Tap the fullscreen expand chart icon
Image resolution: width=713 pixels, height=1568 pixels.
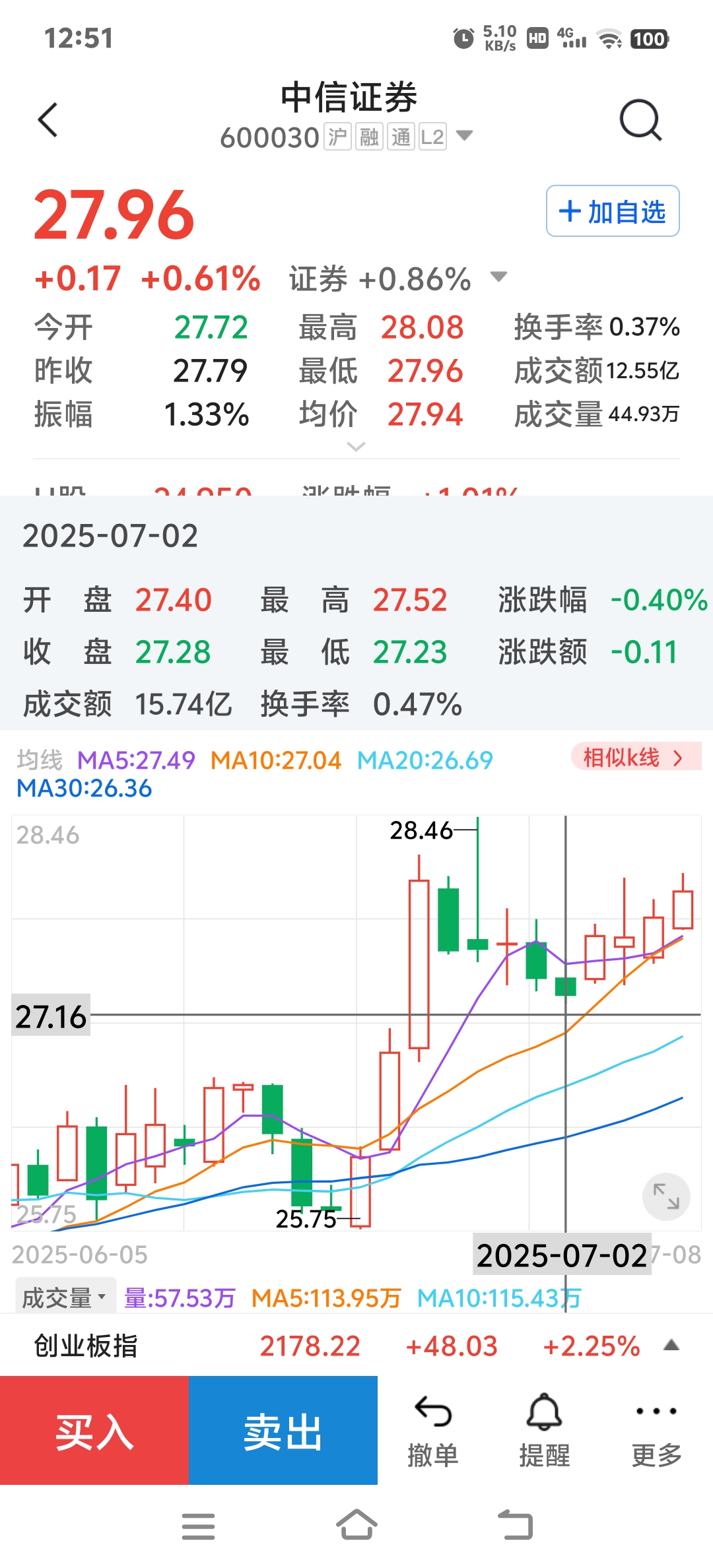tap(666, 1196)
